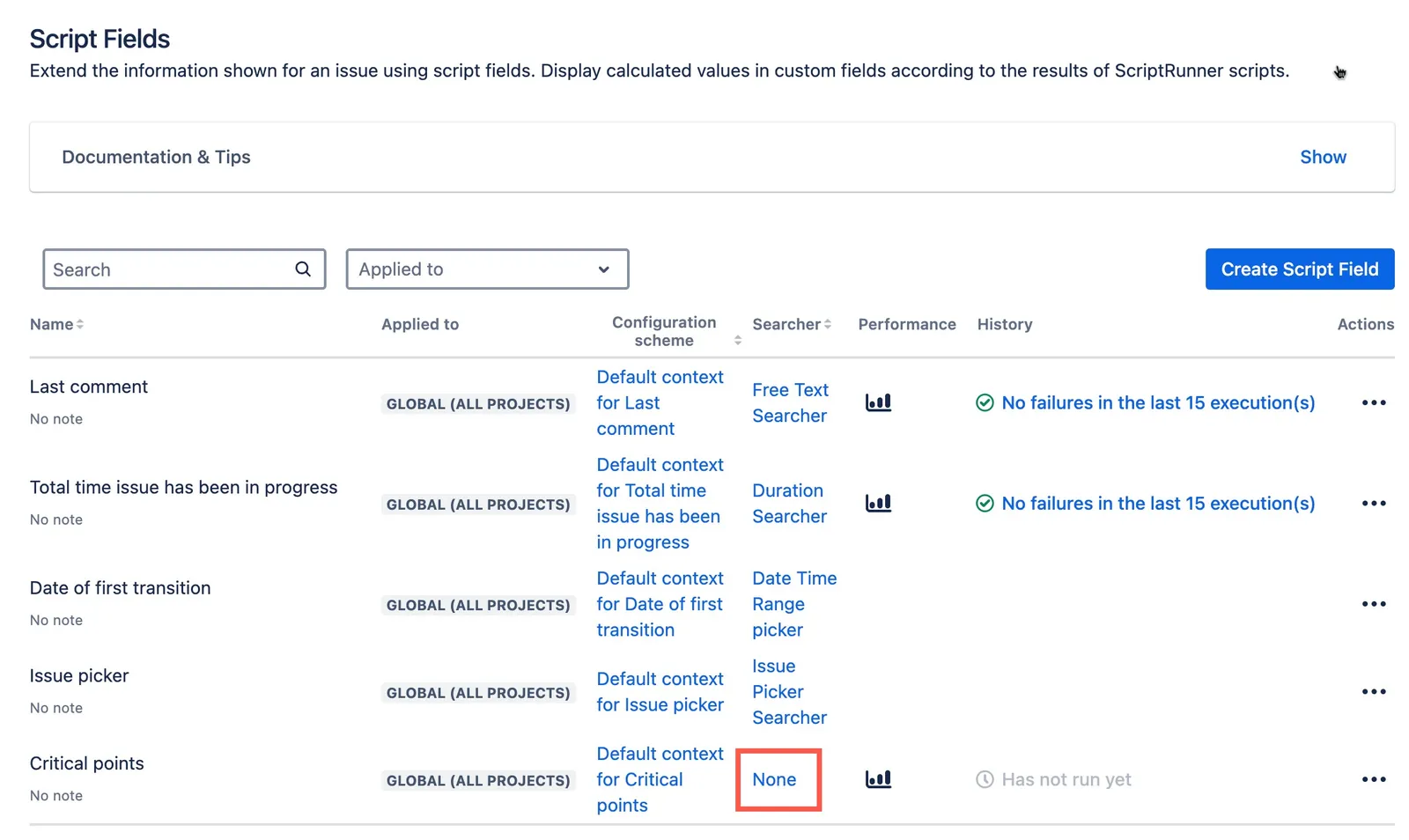
Task: Click the Script Fields page heading
Action: (100, 39)
